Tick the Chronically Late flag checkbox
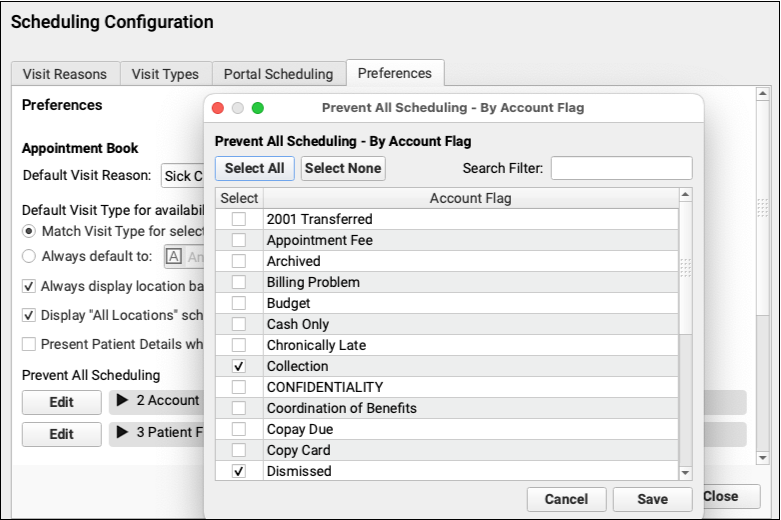 click(x=238, y=346)
